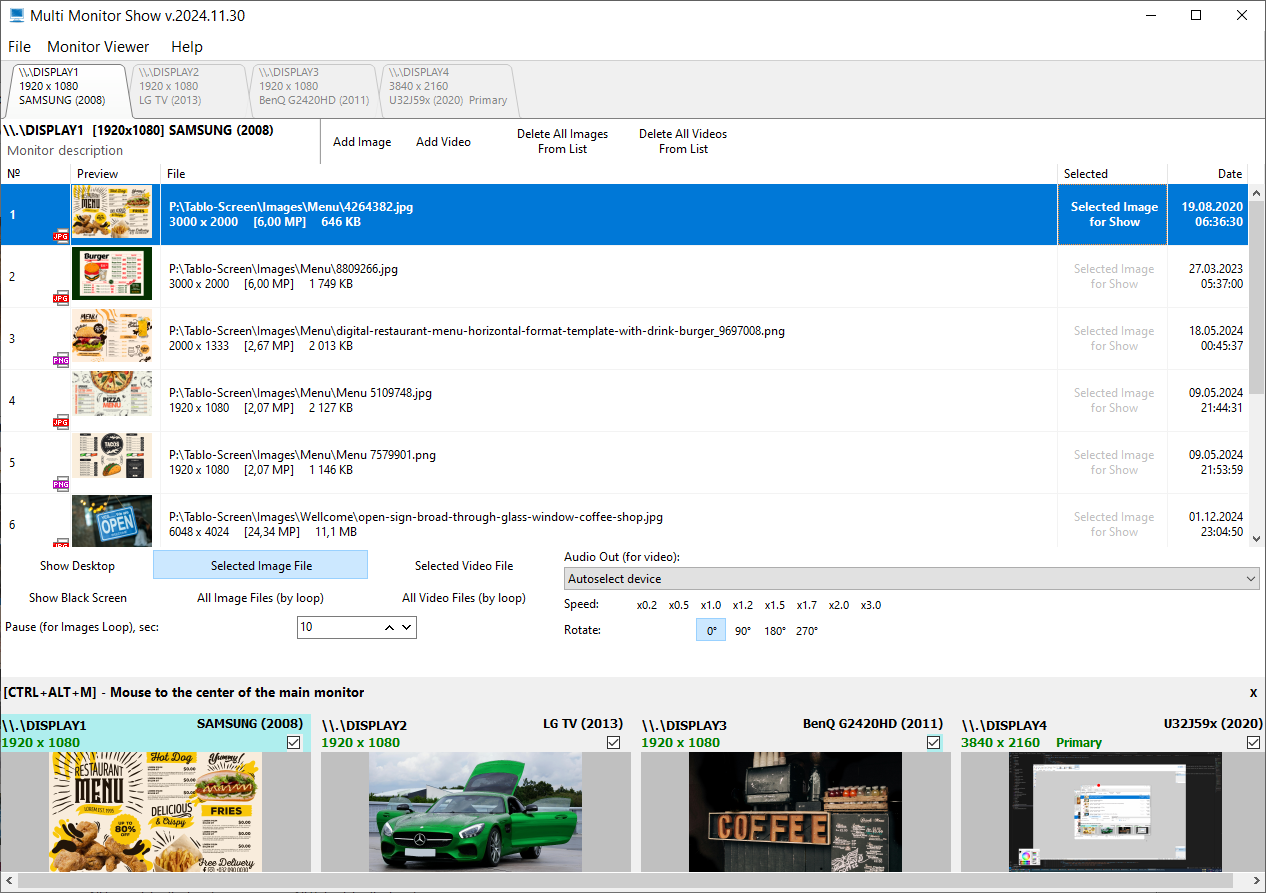Set playback speed to x1.5
The height and width of the screenshot is (893, 1266).
[x=774, y=605]
